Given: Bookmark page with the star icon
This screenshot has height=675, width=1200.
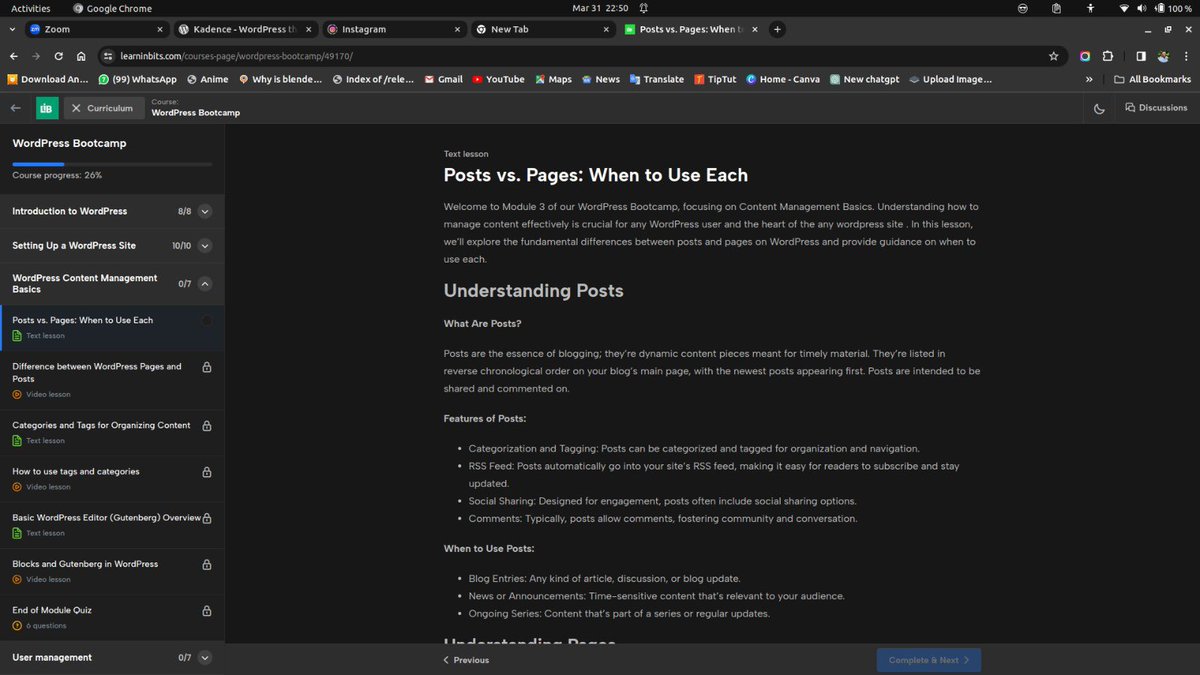Looking at the screenshot, I should (x=1053, y=57).
